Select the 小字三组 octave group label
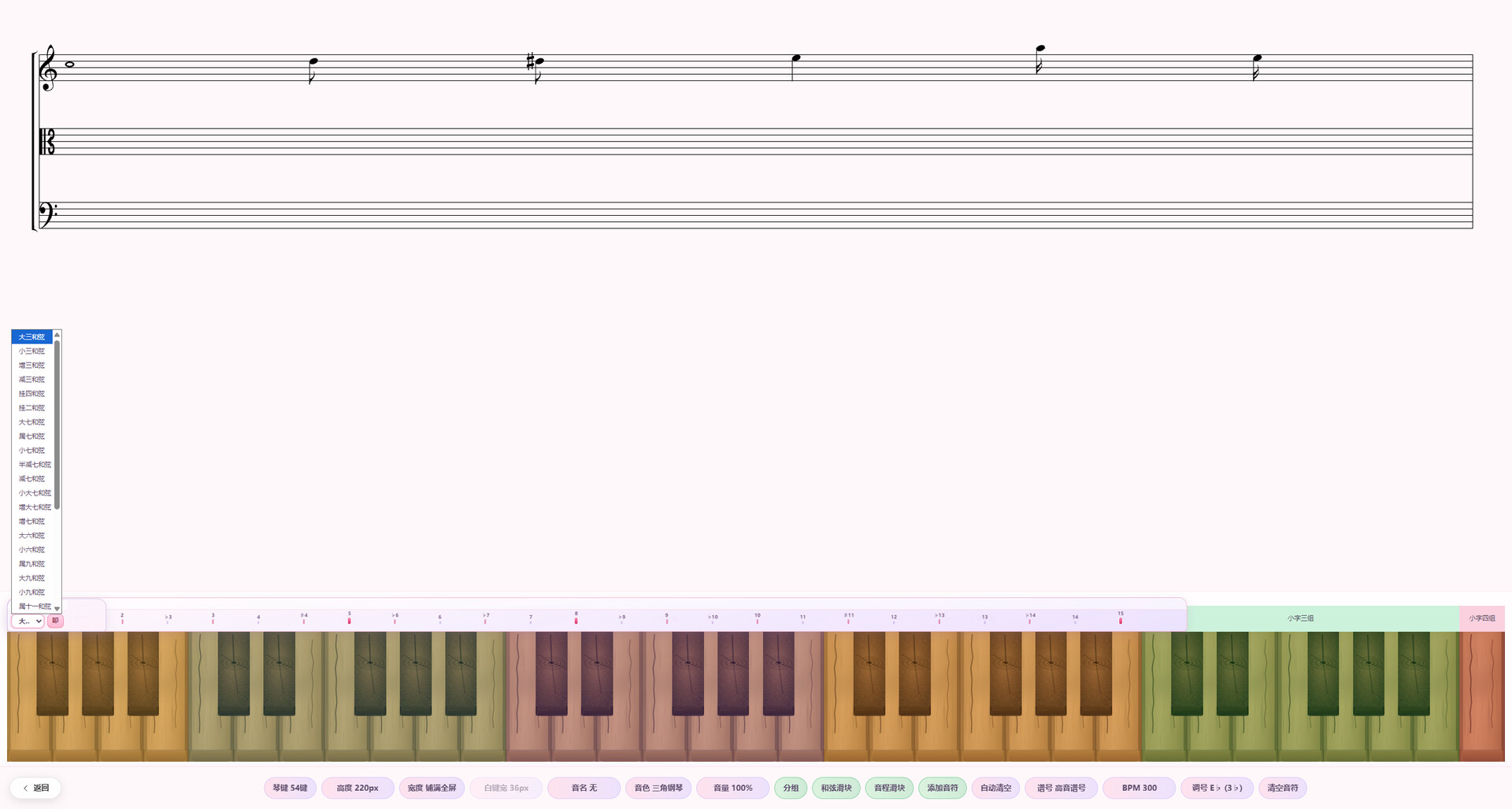Viewport: 1512px width, 809px height. [x=1300, y=618]
